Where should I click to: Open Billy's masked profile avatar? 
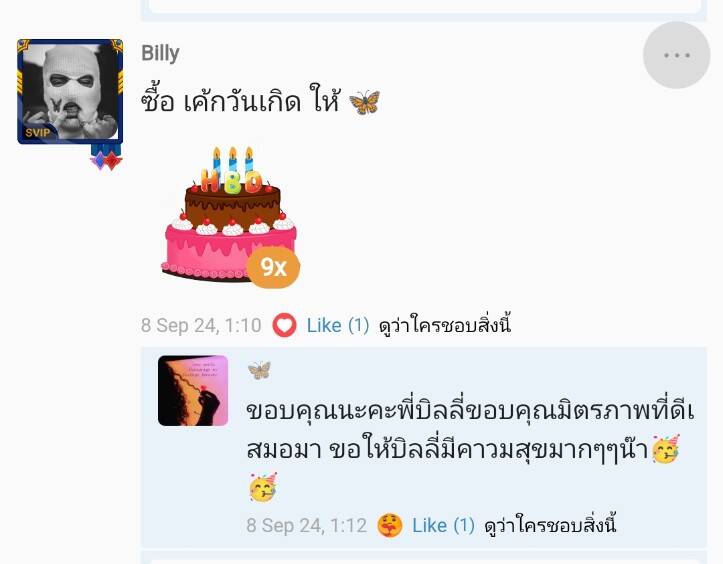pos(70,91)
